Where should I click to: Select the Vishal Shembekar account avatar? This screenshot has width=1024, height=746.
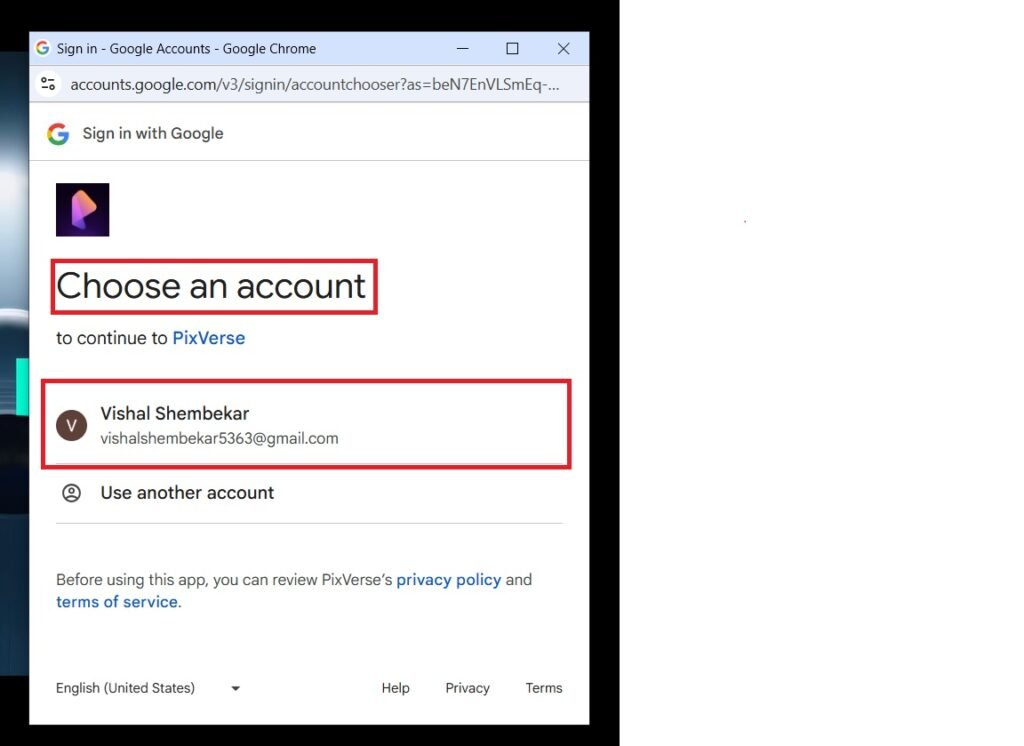click(71, 424)
